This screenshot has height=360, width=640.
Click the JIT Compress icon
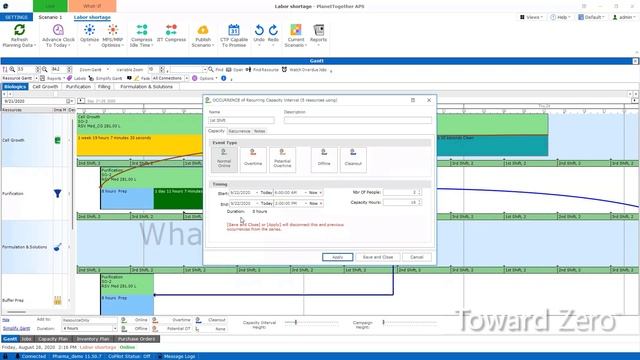tap(171, 30)
